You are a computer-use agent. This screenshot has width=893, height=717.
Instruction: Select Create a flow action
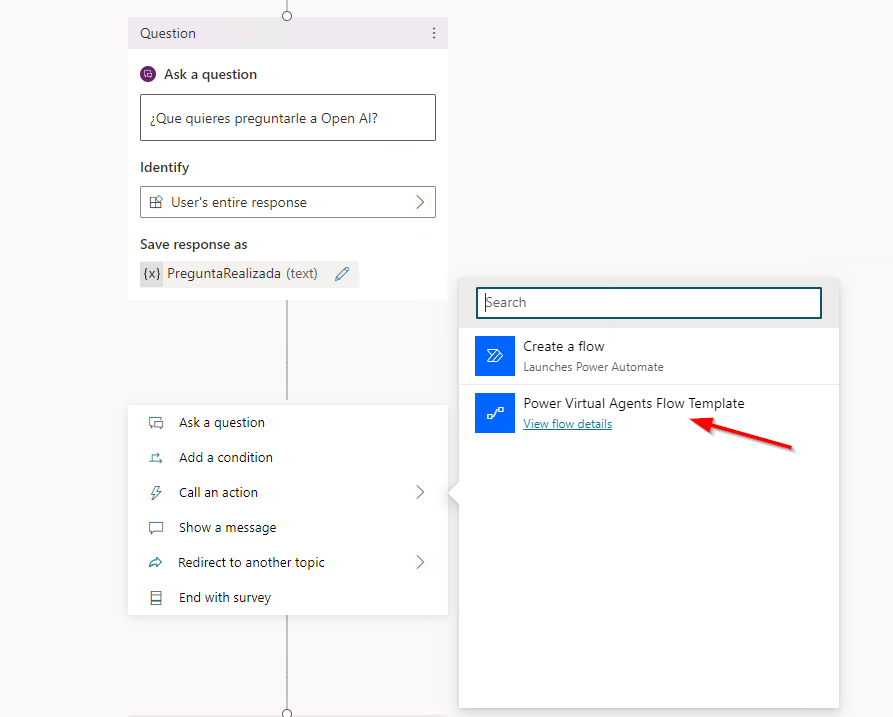(x=564, y=347)
